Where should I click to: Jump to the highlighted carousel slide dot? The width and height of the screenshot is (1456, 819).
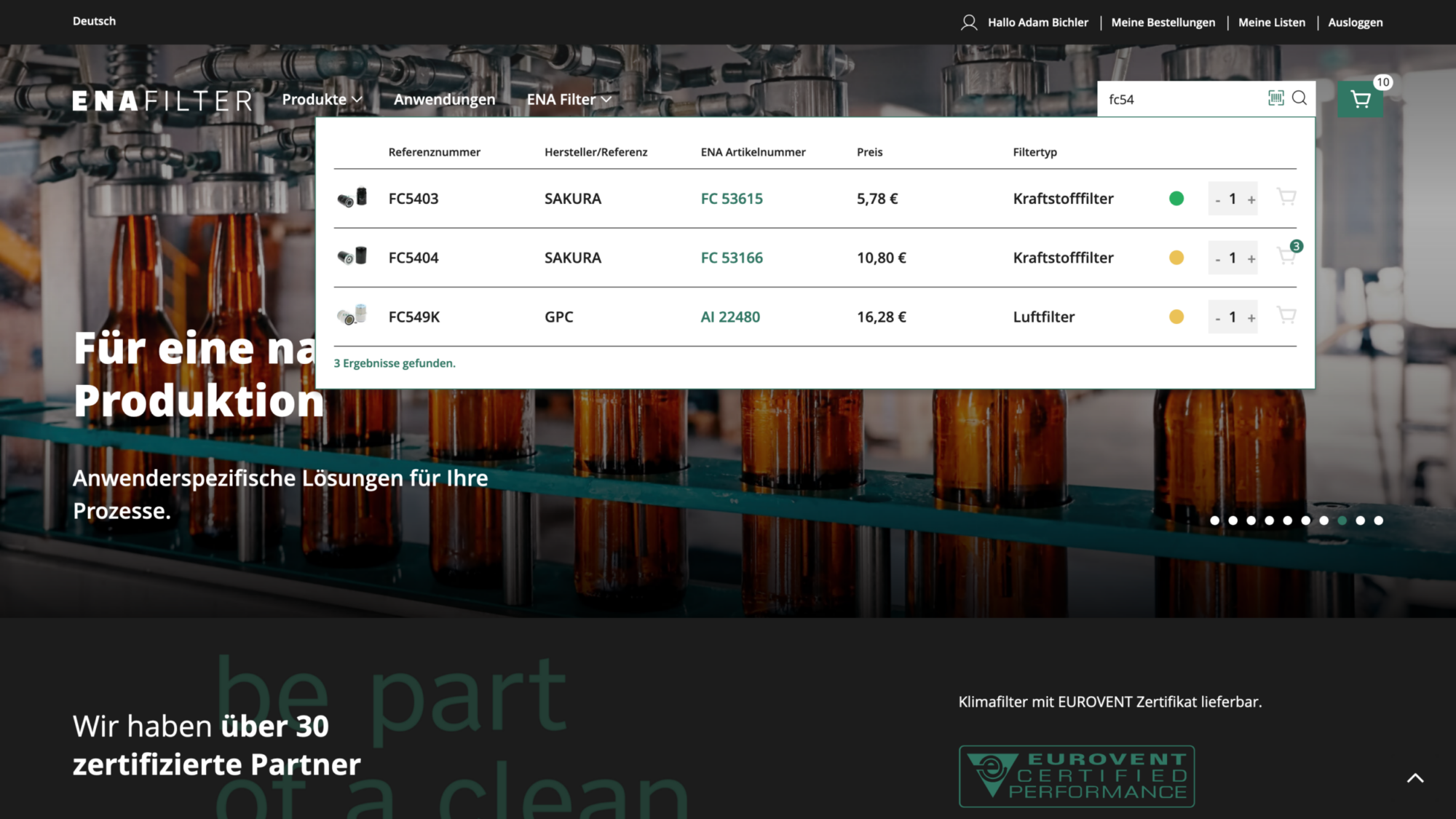(1342, 521)
